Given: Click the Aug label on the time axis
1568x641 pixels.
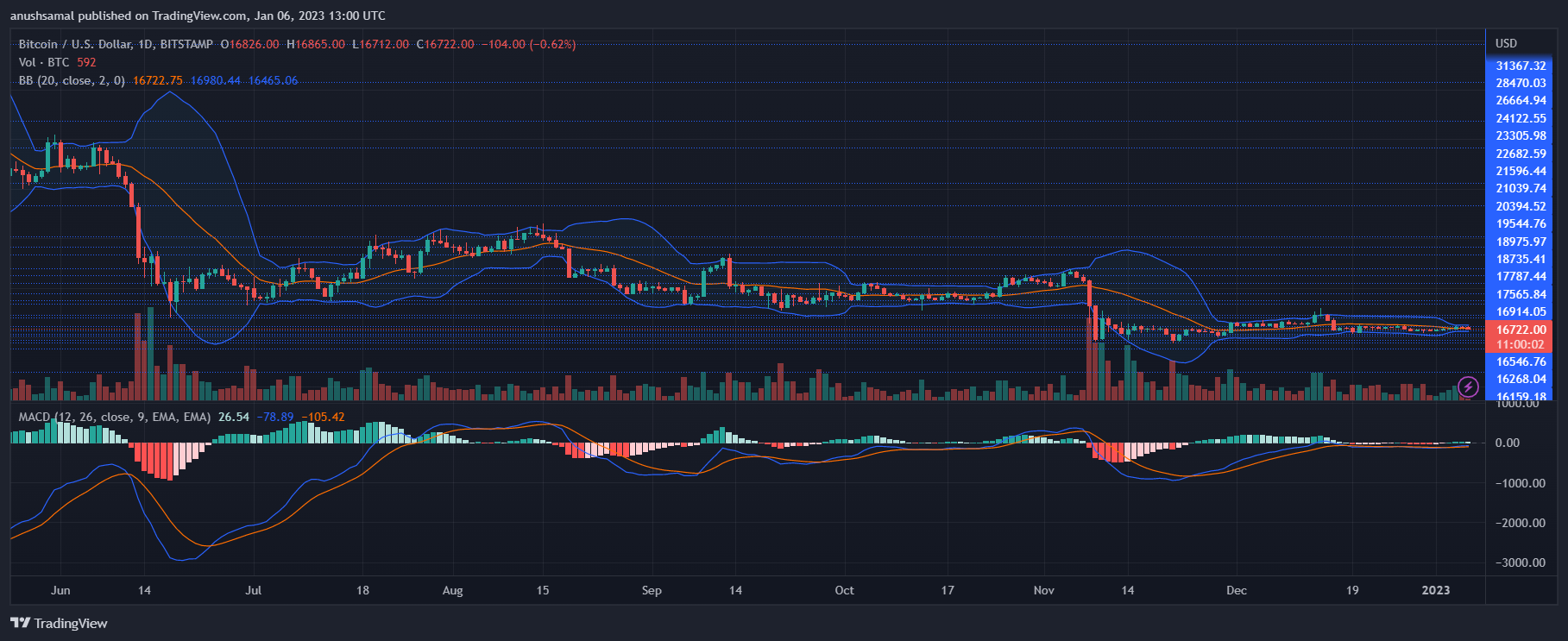Looking at the screenshot, I should tap(452, 590).
